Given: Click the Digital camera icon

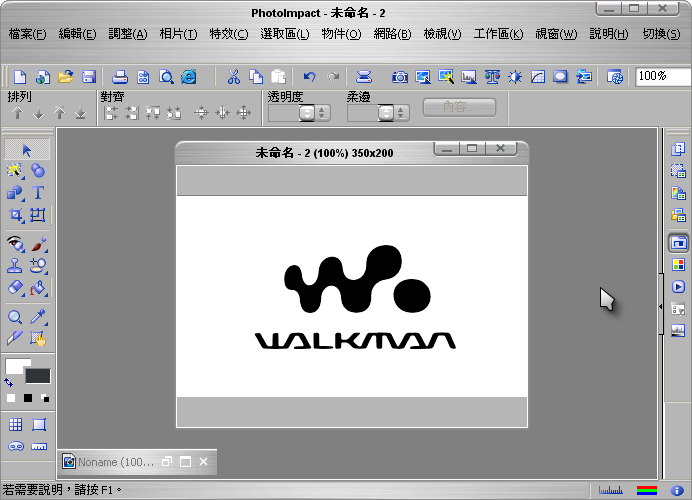Looking at the screenshot, I should point(400,77).
